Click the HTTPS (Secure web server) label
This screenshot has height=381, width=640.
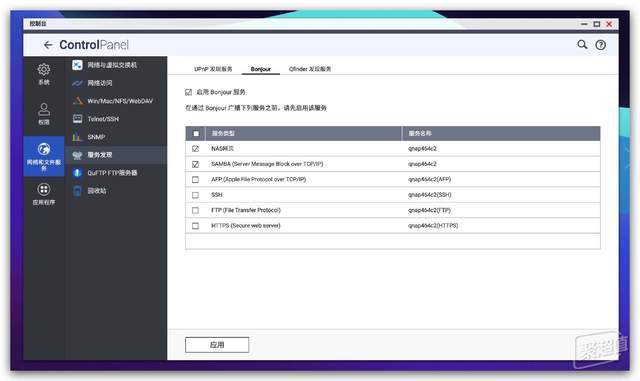[246, 225]
